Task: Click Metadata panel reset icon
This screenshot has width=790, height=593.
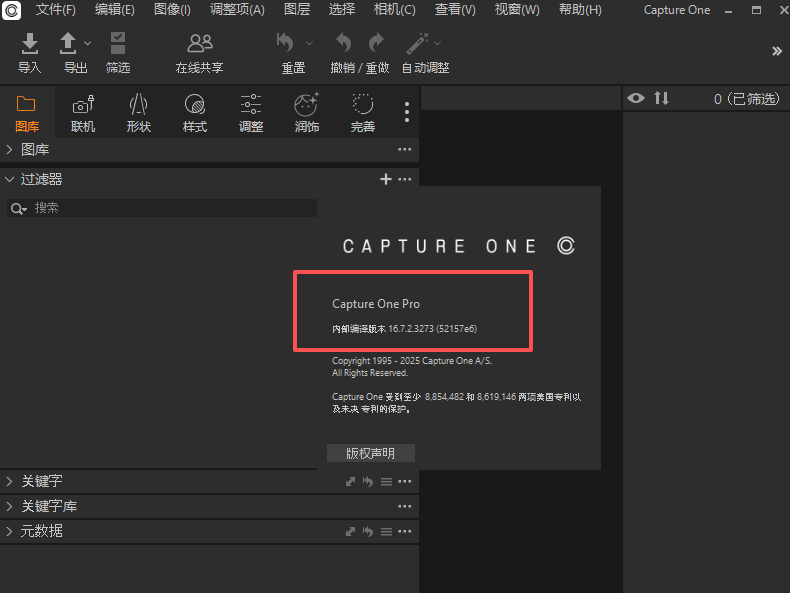Action: pyautogui.click(x=368, y=532)
